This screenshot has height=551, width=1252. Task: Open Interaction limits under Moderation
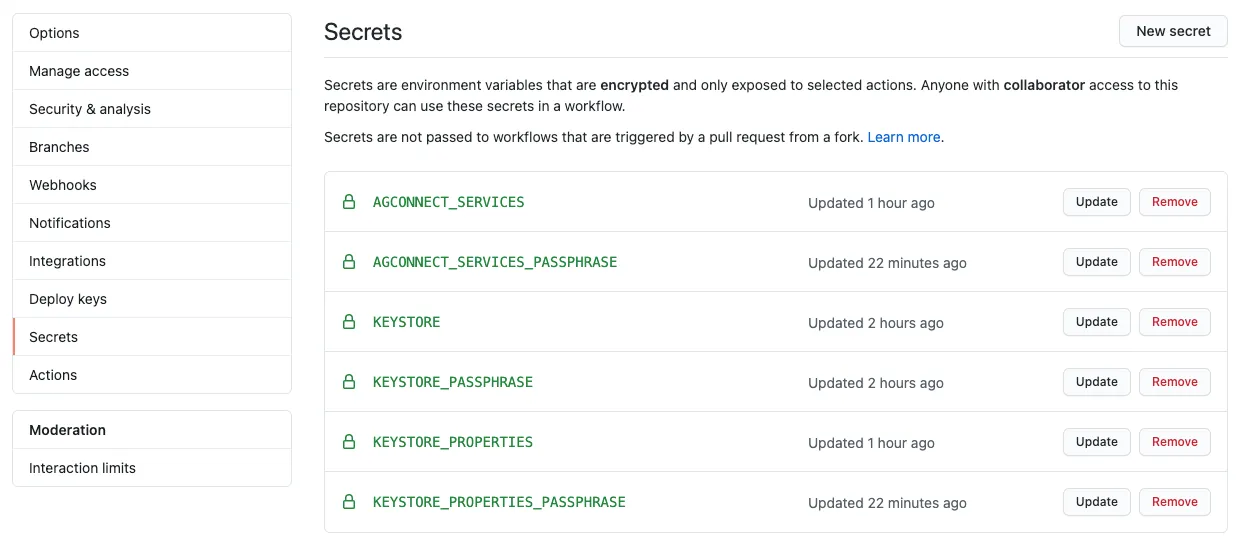pos(152,468)
